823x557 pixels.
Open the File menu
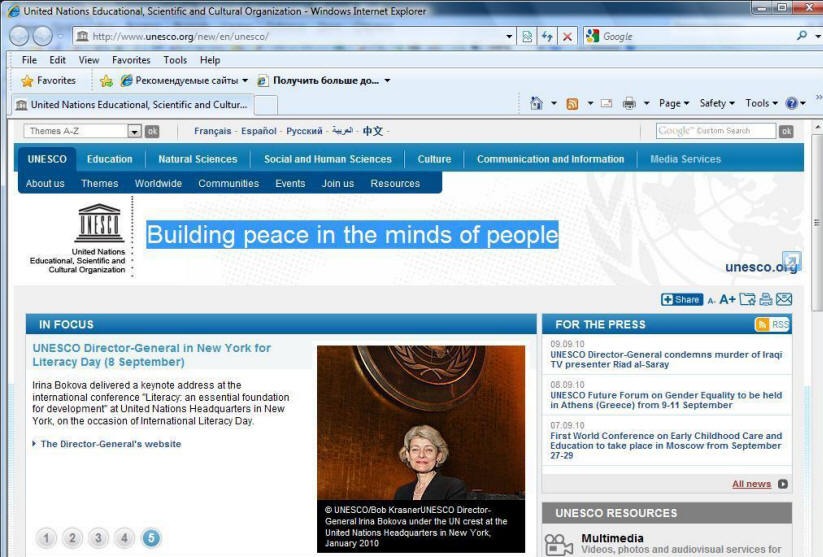29,60
